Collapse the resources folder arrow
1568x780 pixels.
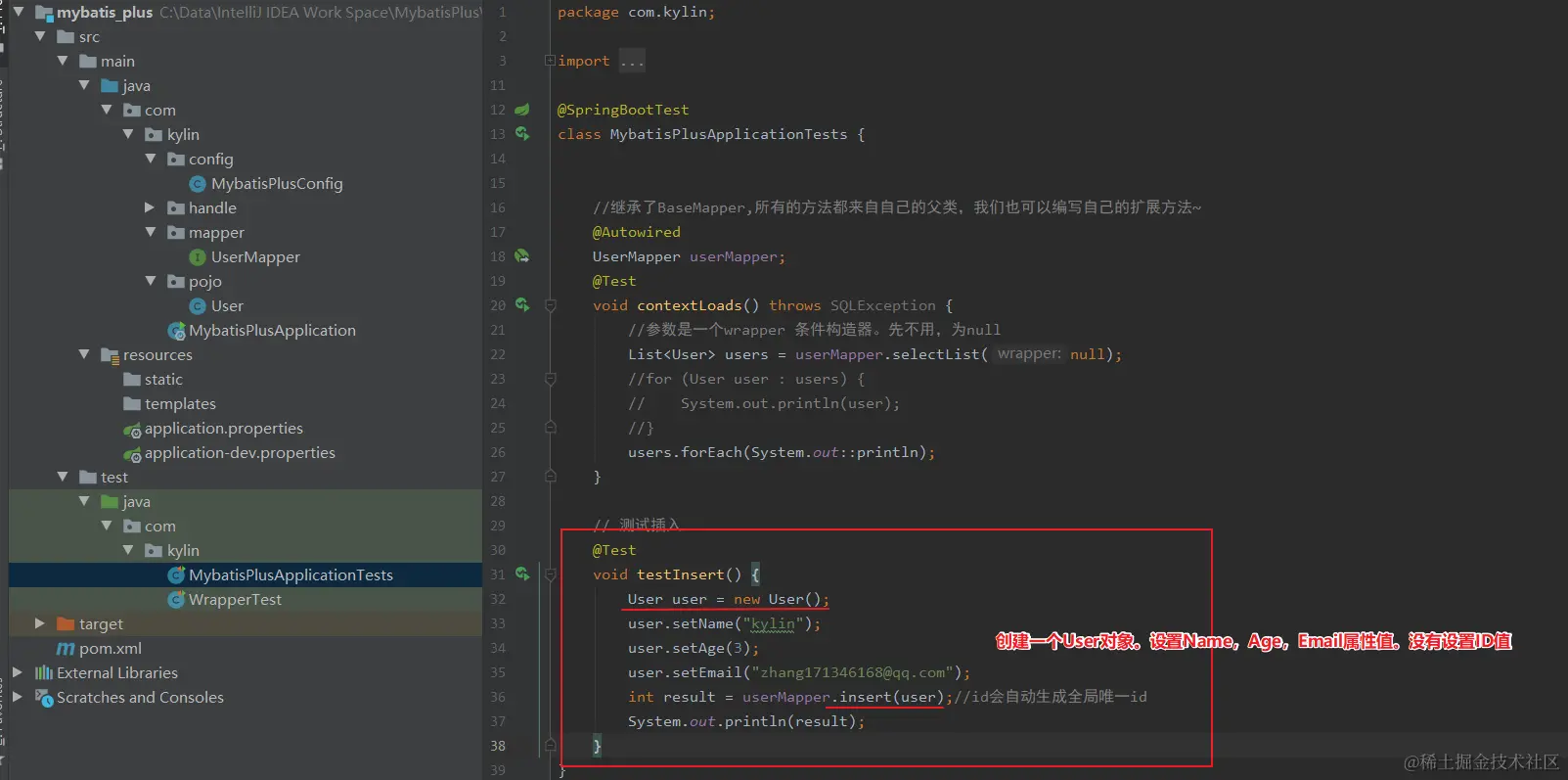(84, 354)
